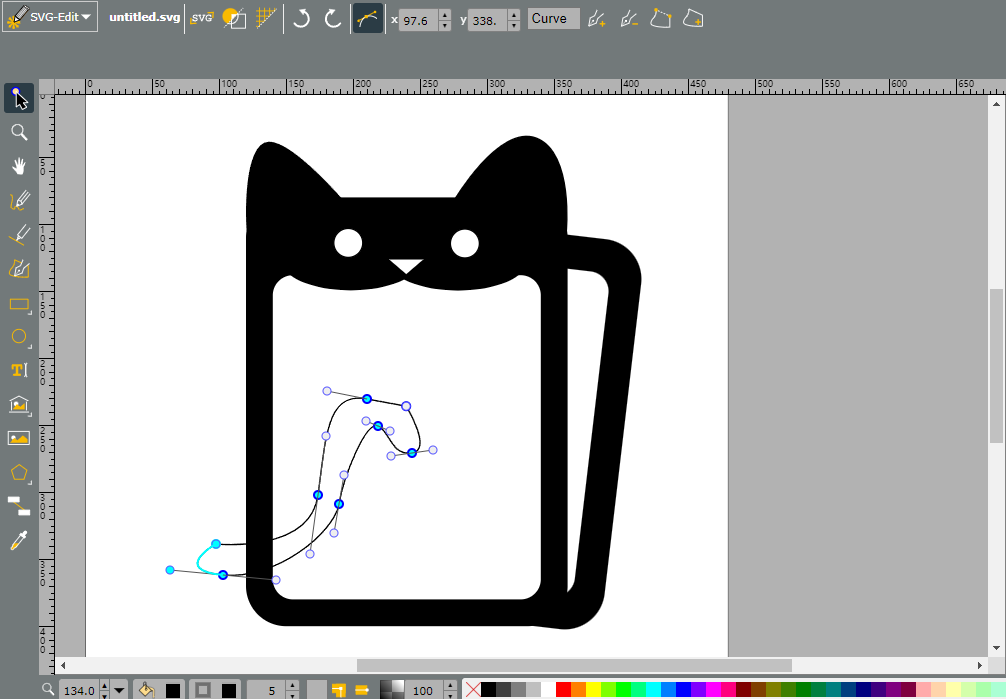Click the Add Node button
Viewport: 1006px width, 699px height.
pos(597,19)
